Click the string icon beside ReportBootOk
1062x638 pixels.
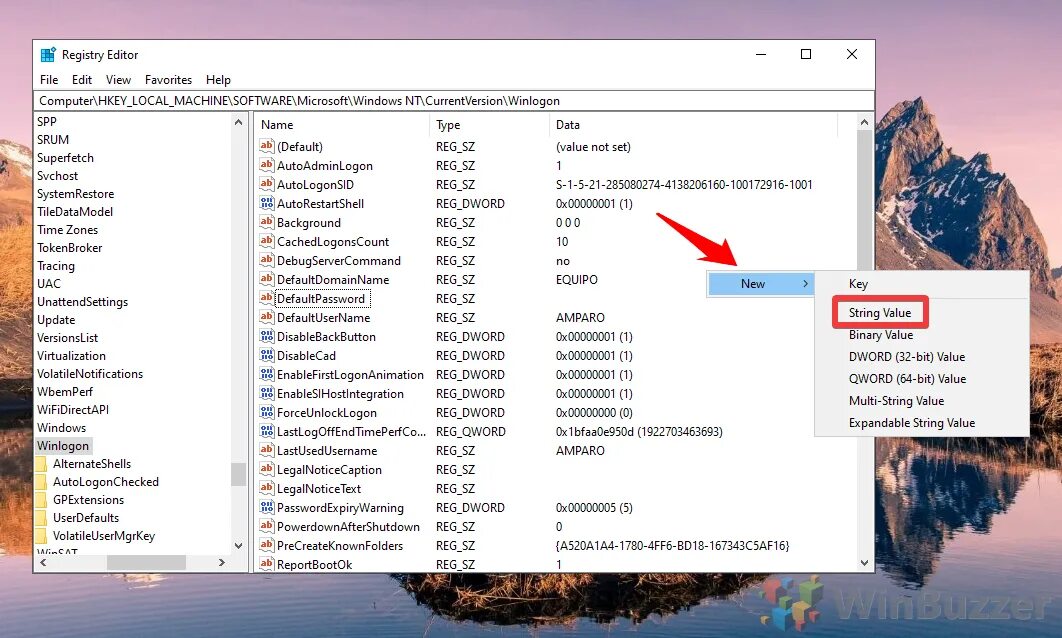(x=267, y=563)
